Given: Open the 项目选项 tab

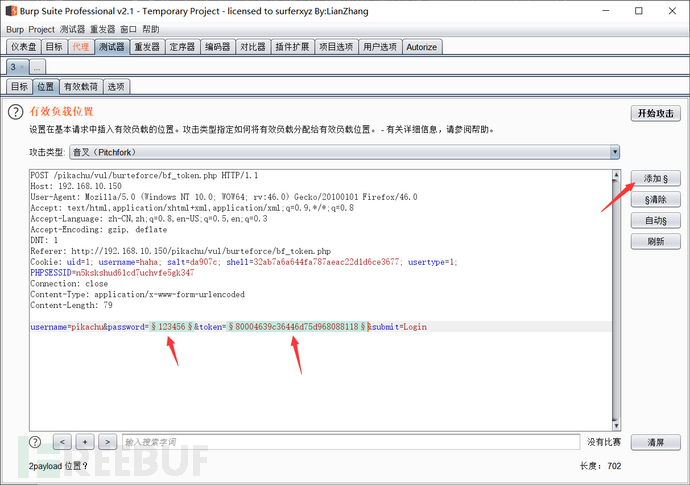Looking at the screenshot, I should click(x=336, y=47).
